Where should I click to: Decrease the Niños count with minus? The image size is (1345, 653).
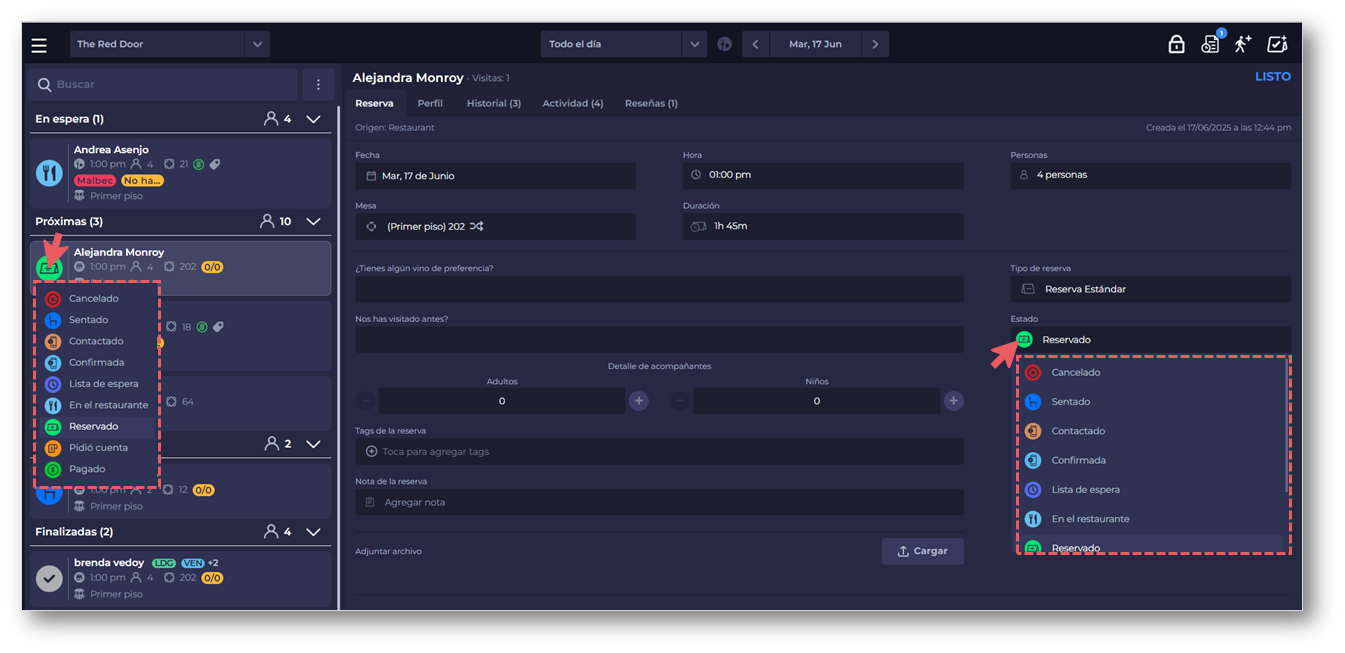coord(679,401)
